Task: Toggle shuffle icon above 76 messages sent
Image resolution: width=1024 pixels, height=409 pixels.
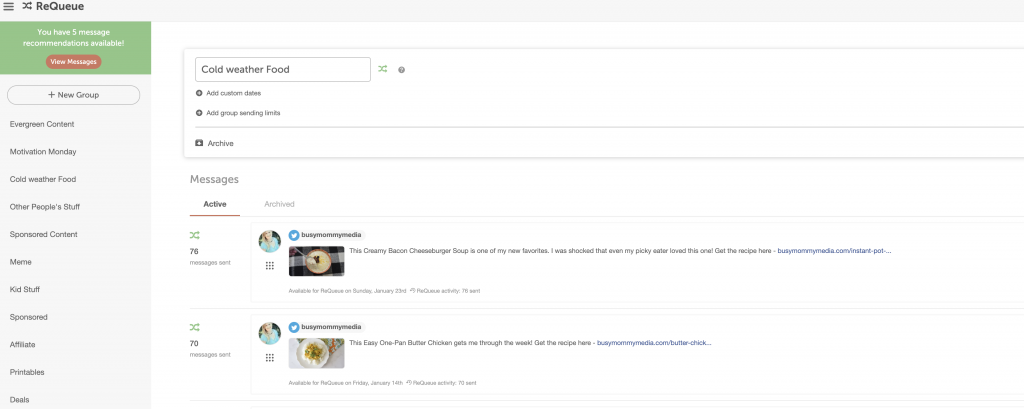Action: pyautogui.click(x=194, y=235)
